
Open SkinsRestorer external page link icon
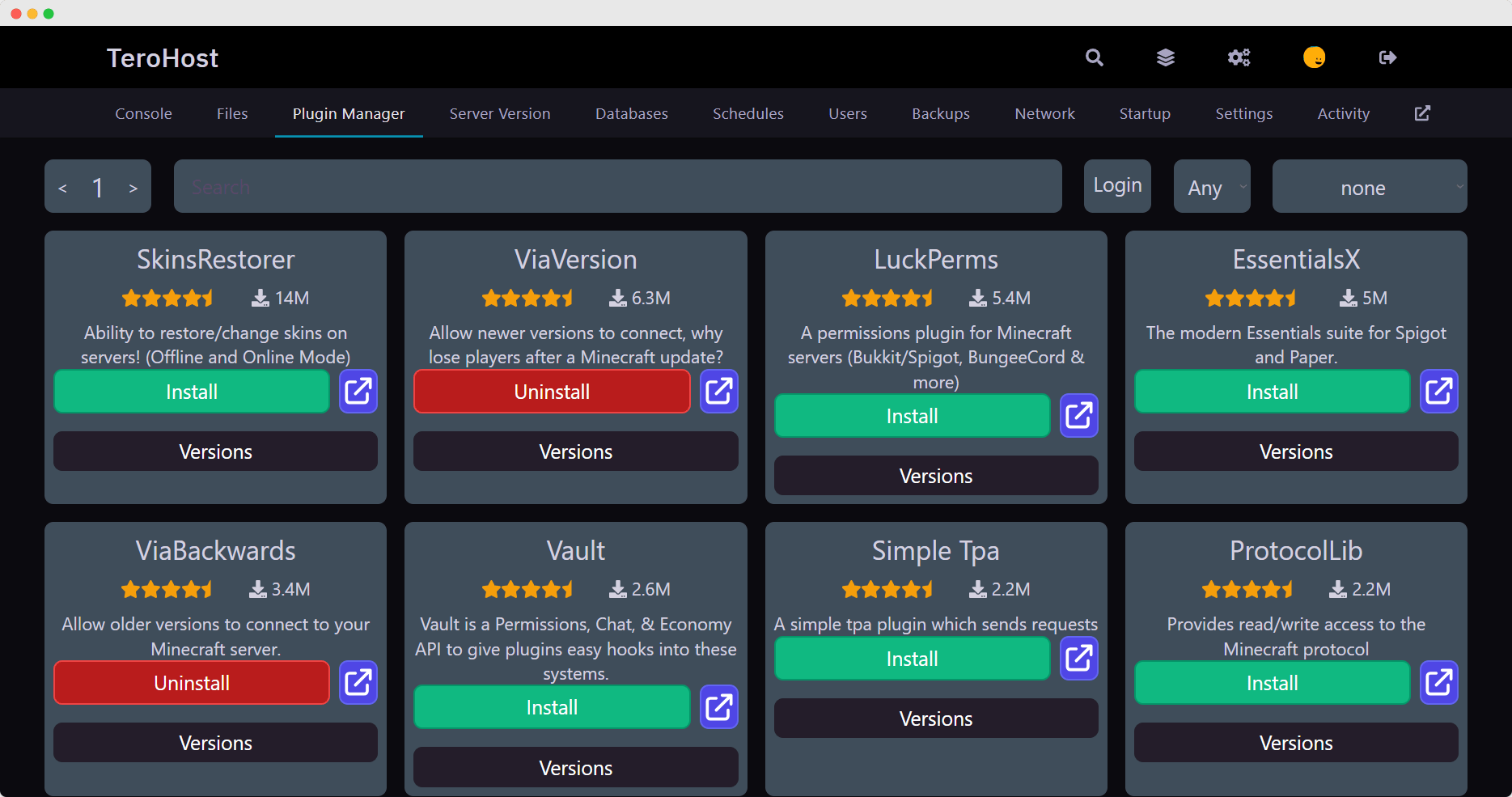tap(358, 392)
